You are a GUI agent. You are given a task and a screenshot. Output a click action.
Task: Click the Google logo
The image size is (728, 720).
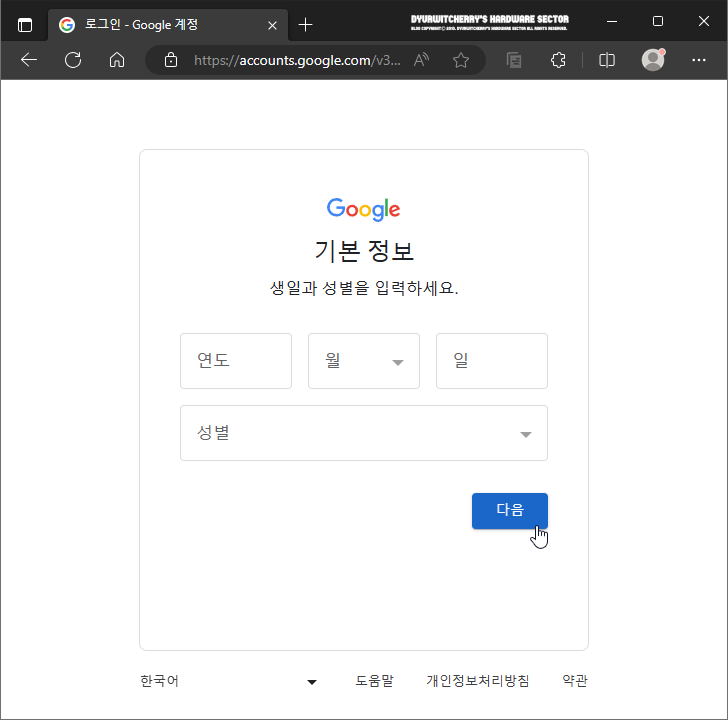point(364,209)
